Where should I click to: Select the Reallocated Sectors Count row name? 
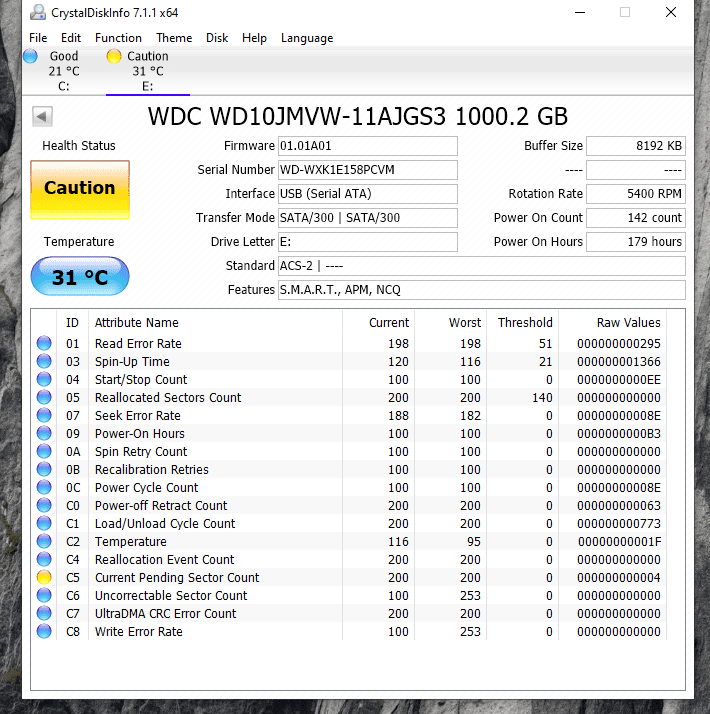168,398
